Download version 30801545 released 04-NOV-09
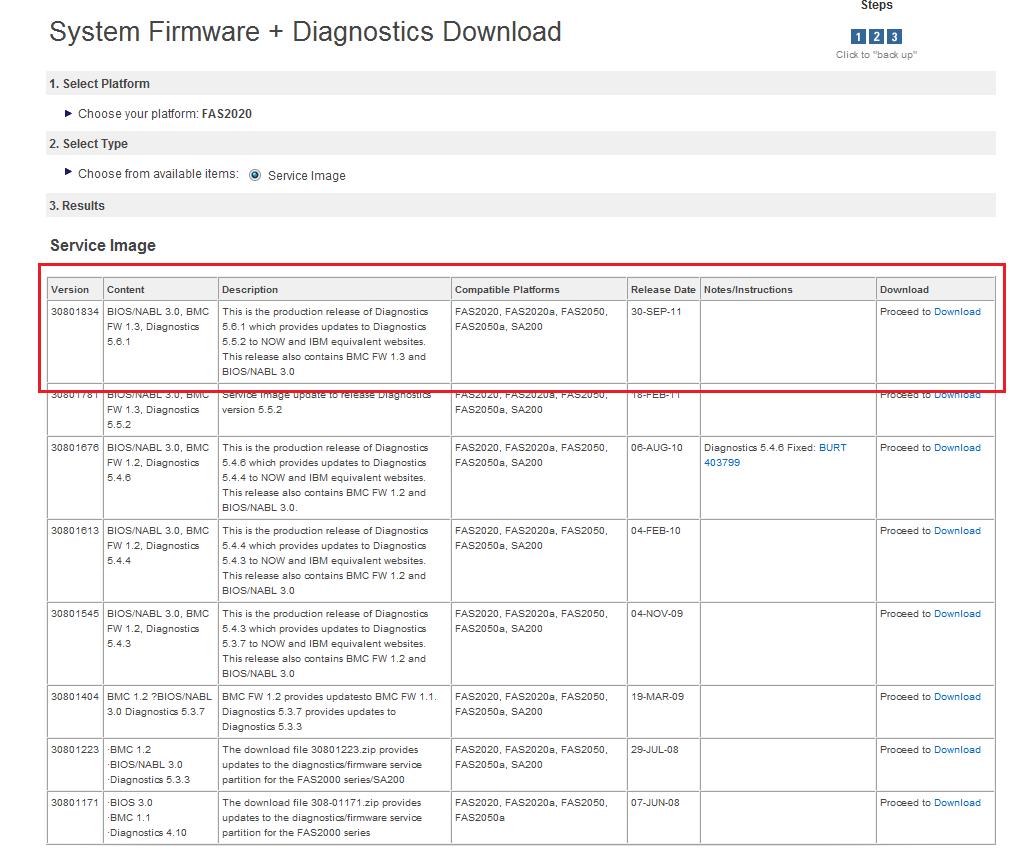This screenshot has height=853, width=1013. 957,614
